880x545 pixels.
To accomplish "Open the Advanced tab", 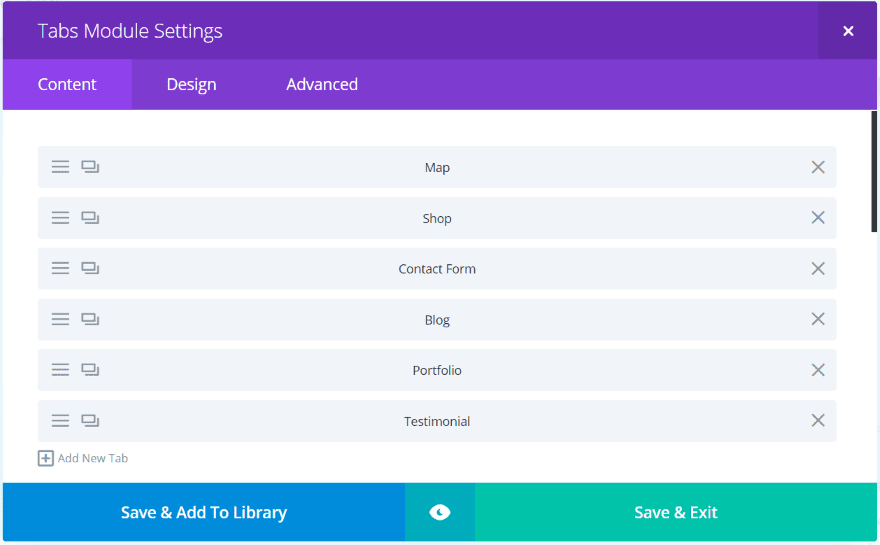I will click(x=321, y=85).
